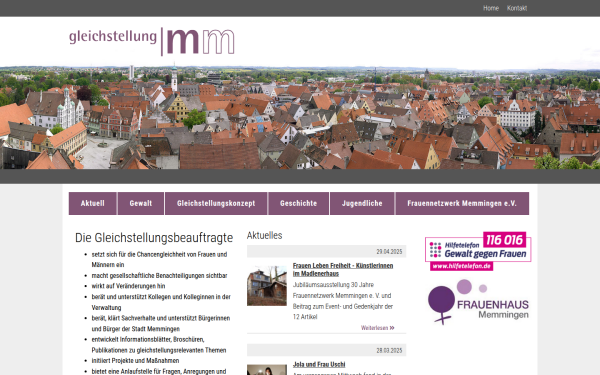Open the Frauenhaus Memmingen logo link
Screen dimensions: 600x375
(478, 302)
